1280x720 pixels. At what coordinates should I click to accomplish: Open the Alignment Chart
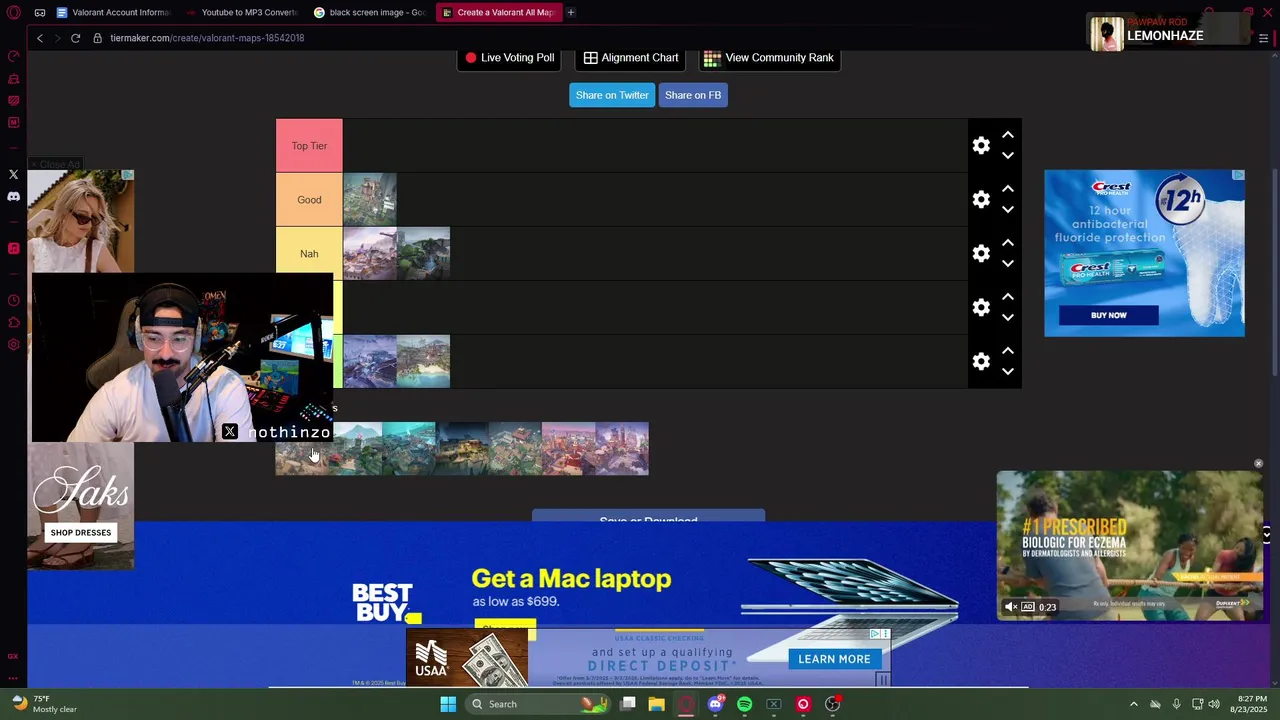(x=631, y=58)
